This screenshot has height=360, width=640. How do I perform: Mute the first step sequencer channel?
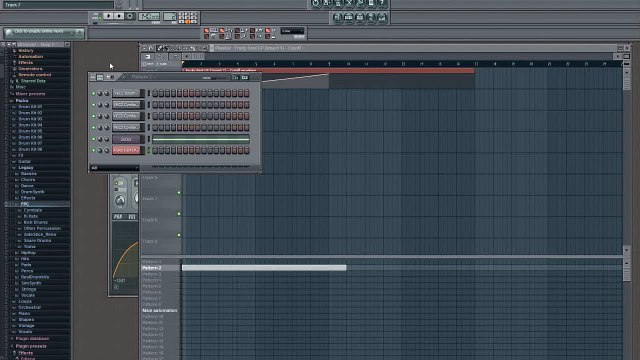click(93, 93)
